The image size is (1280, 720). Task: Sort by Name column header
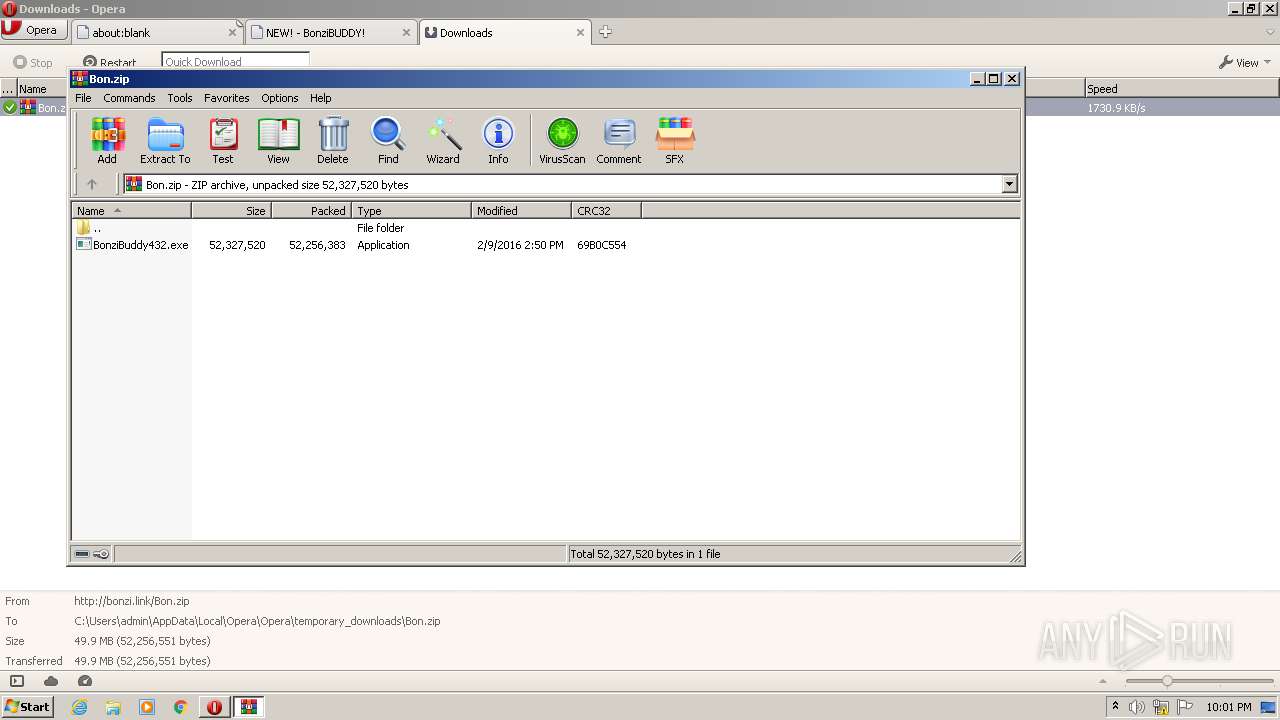point(131,211)
